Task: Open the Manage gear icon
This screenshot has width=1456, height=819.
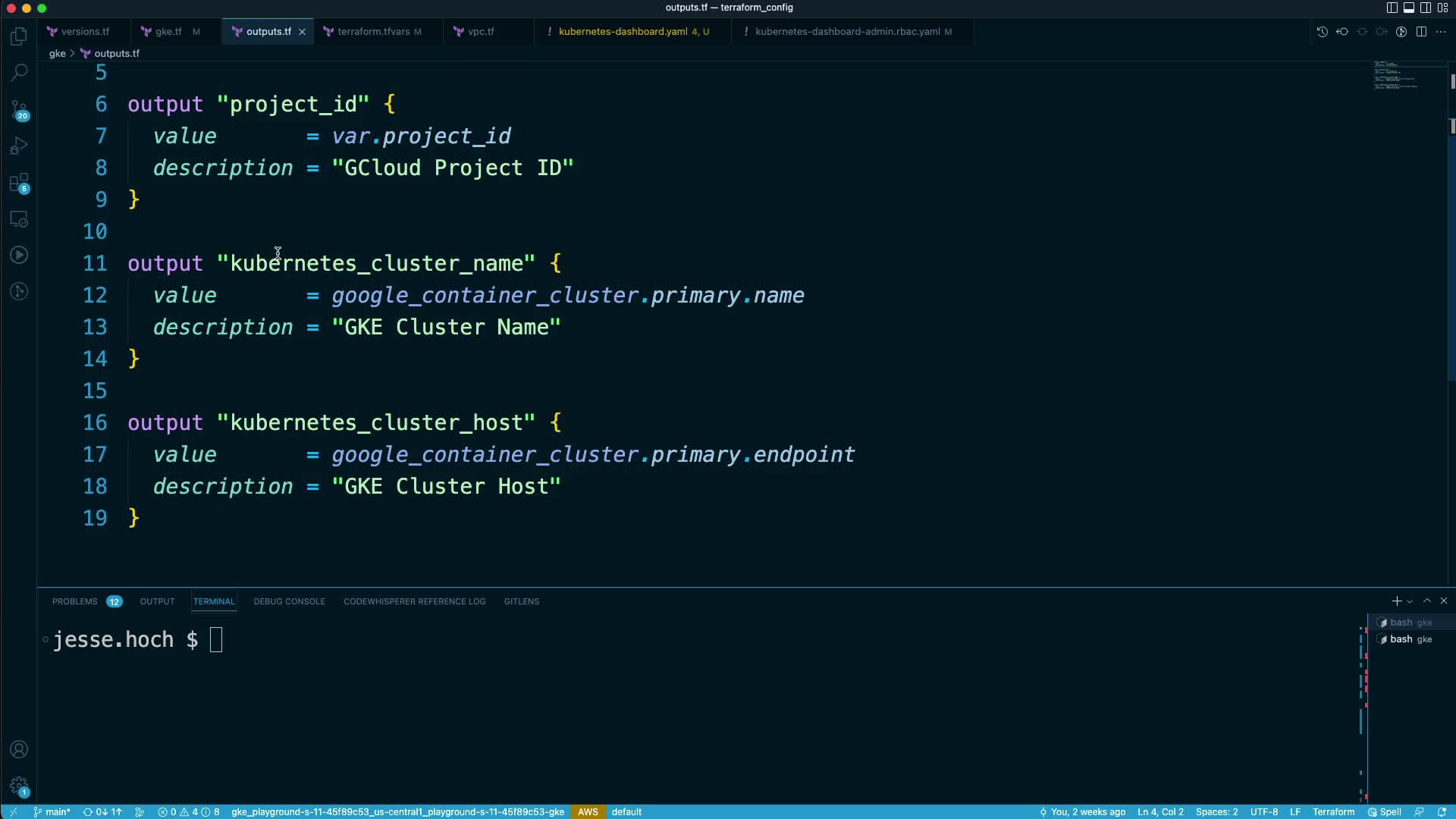Action: (19, 786)
